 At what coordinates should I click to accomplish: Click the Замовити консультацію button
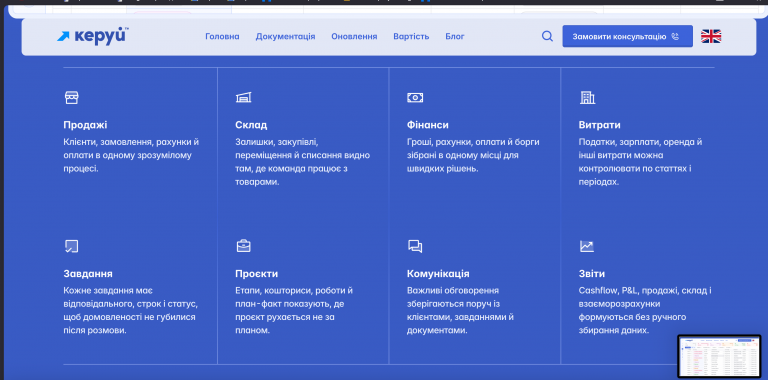coord(627,36)
